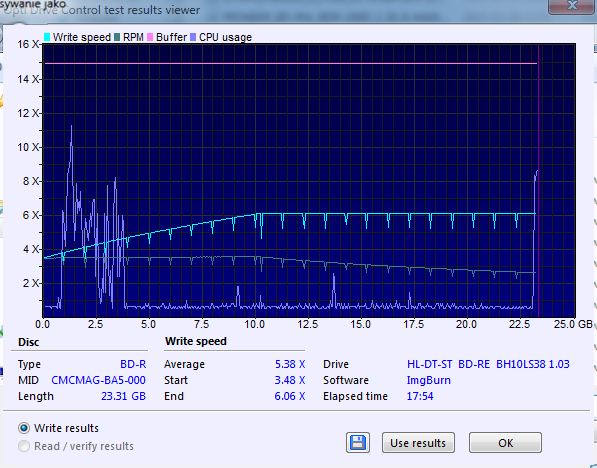Click the ImgBurn software value

point(429,380)
